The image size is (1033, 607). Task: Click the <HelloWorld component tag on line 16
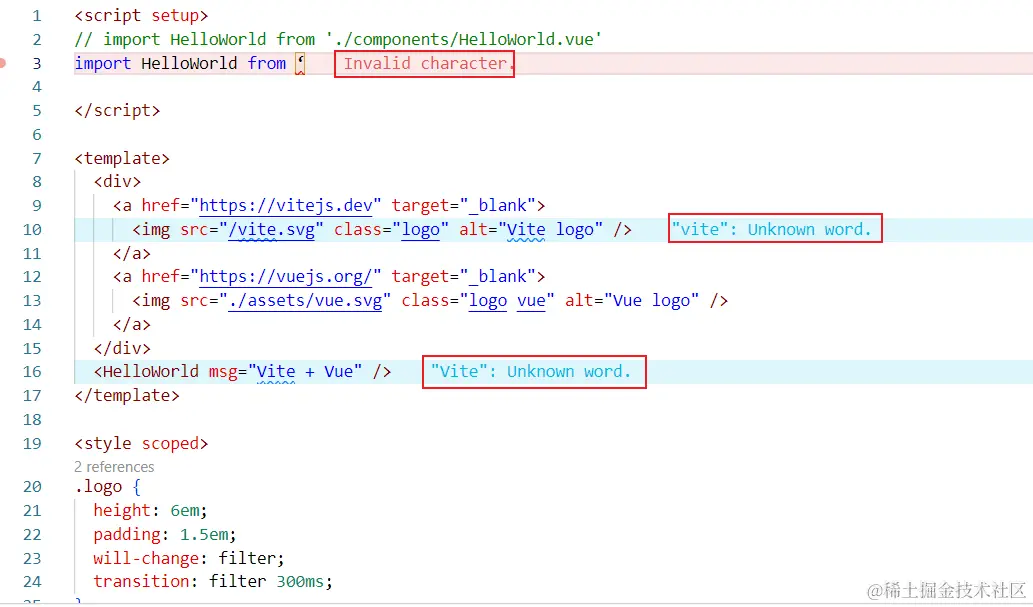146,372
